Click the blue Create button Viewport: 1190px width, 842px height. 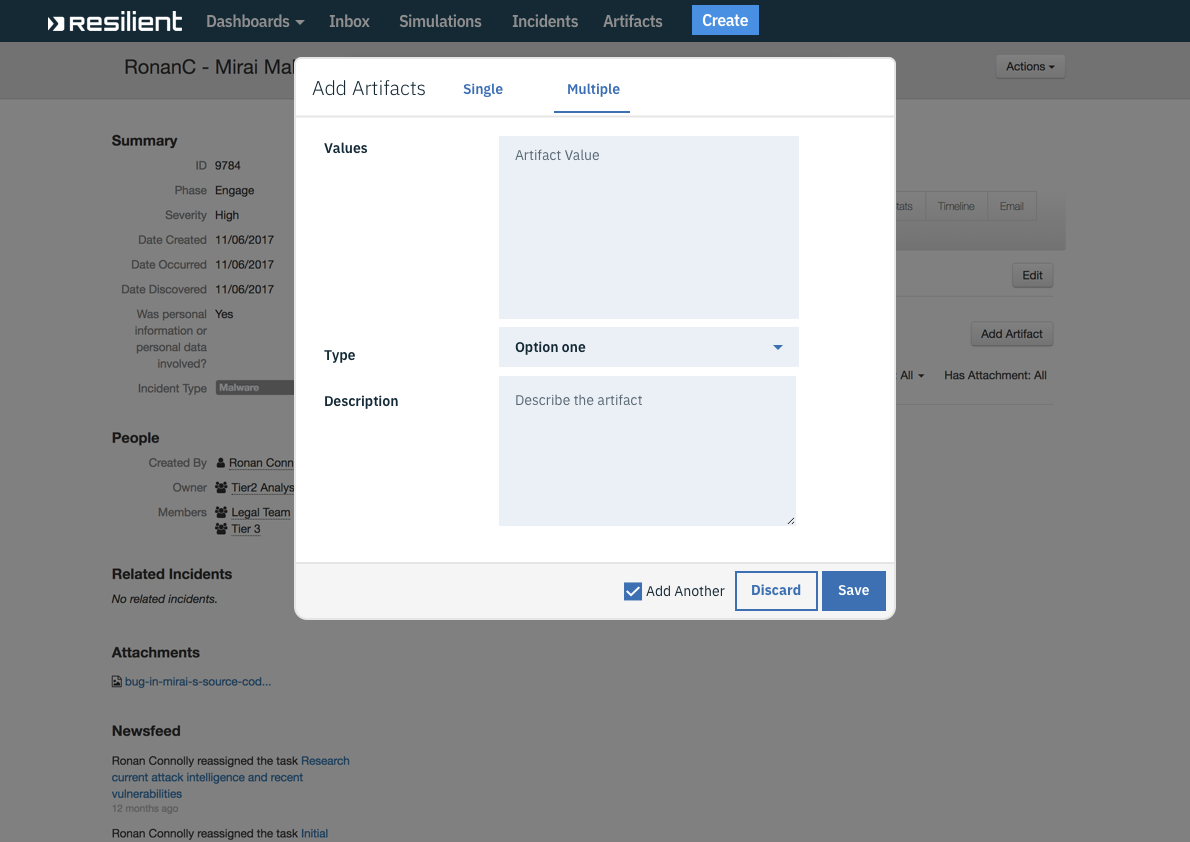click(725, 20)
